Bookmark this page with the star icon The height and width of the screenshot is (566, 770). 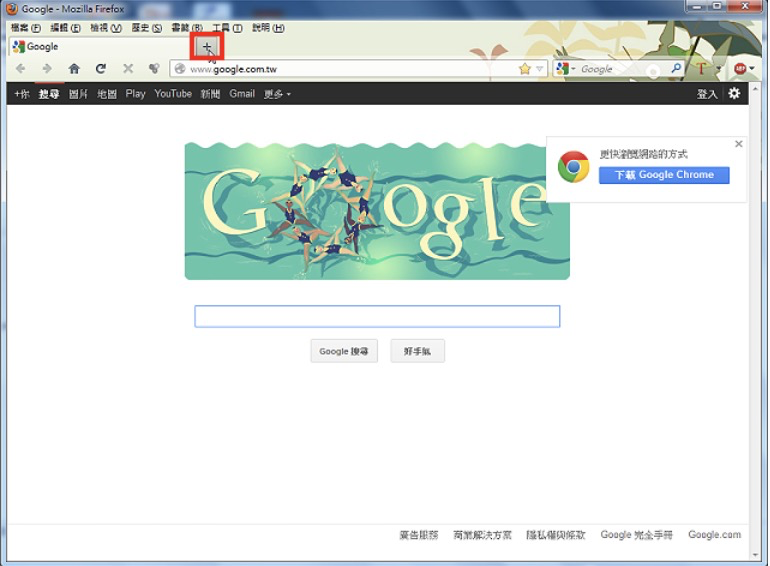pos(525,69)
